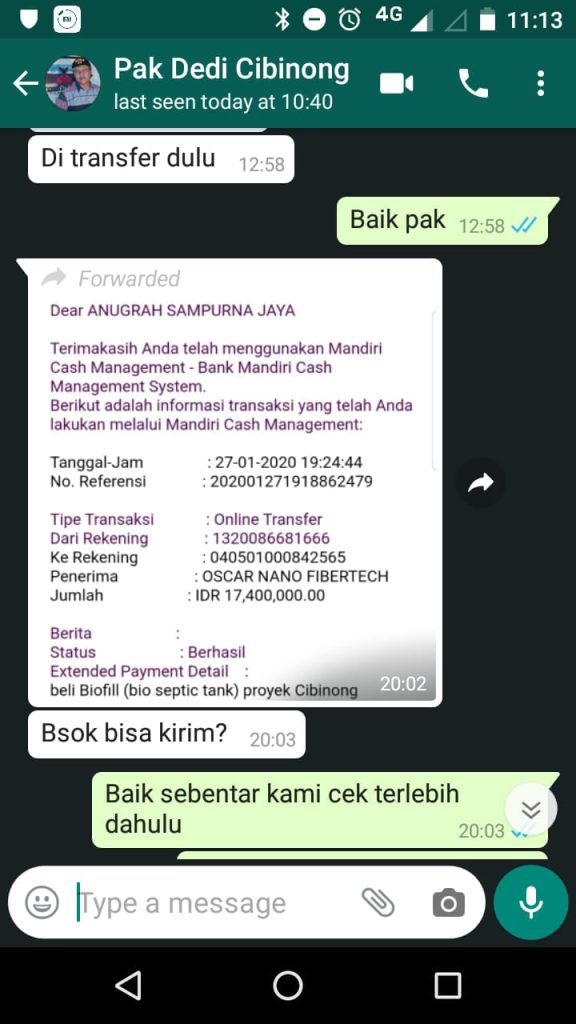
Task: Start a voice call with the contact
Action: point(473,84)
